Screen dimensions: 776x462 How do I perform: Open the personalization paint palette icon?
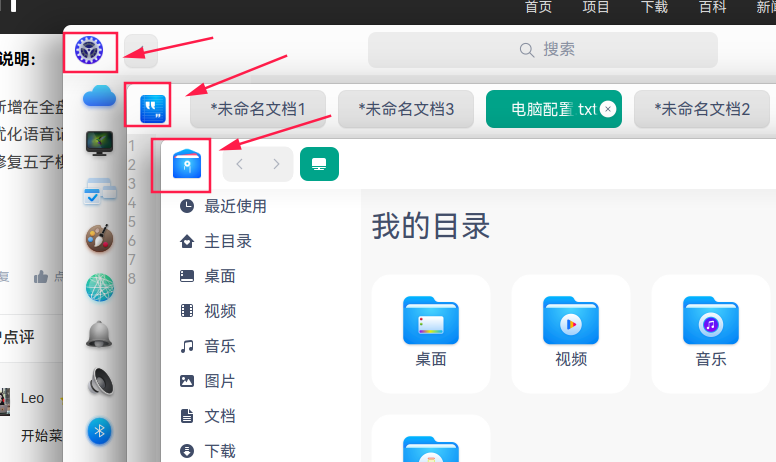pyautogui.click(x=99, y=238)
